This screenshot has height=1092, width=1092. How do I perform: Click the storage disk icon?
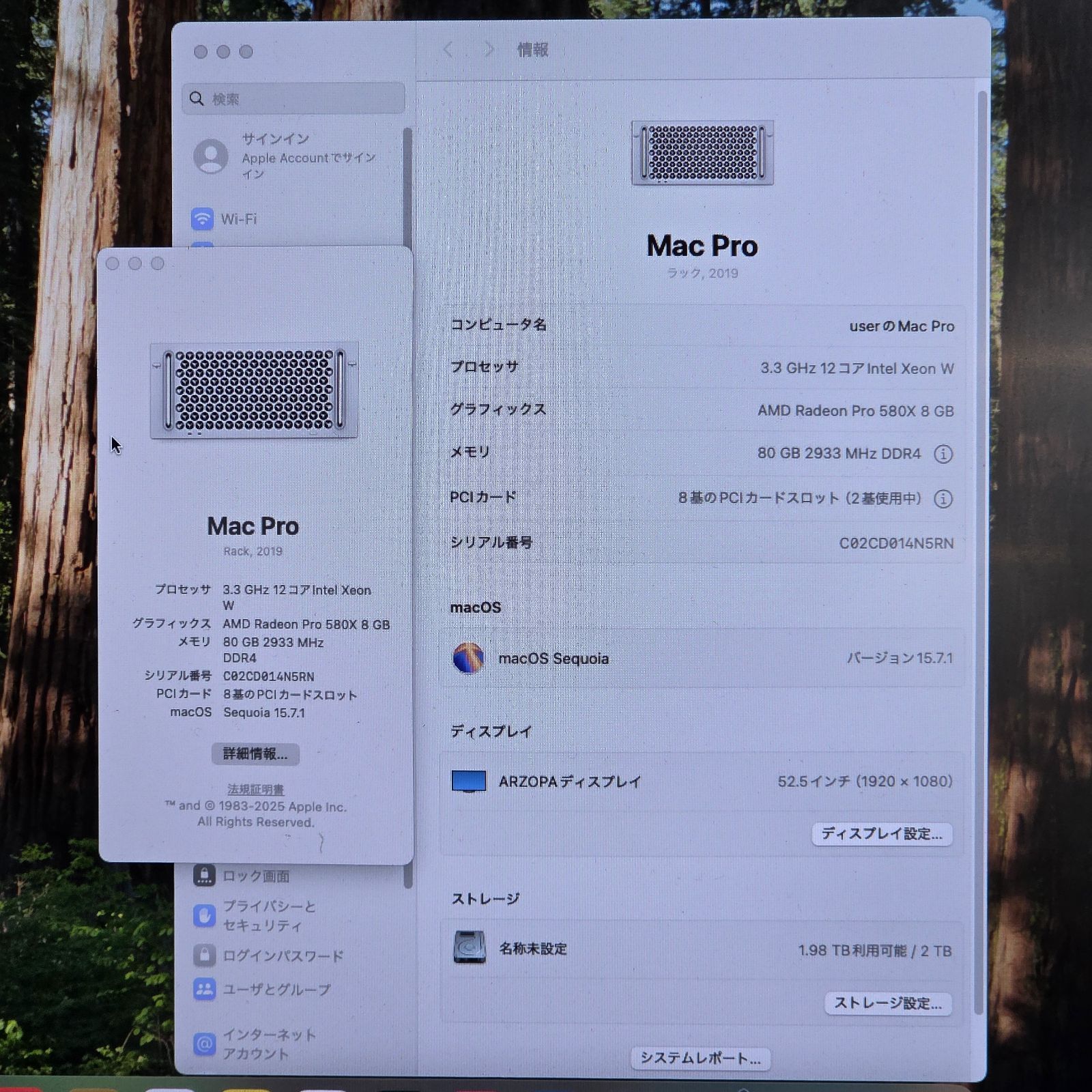(470, 948)
